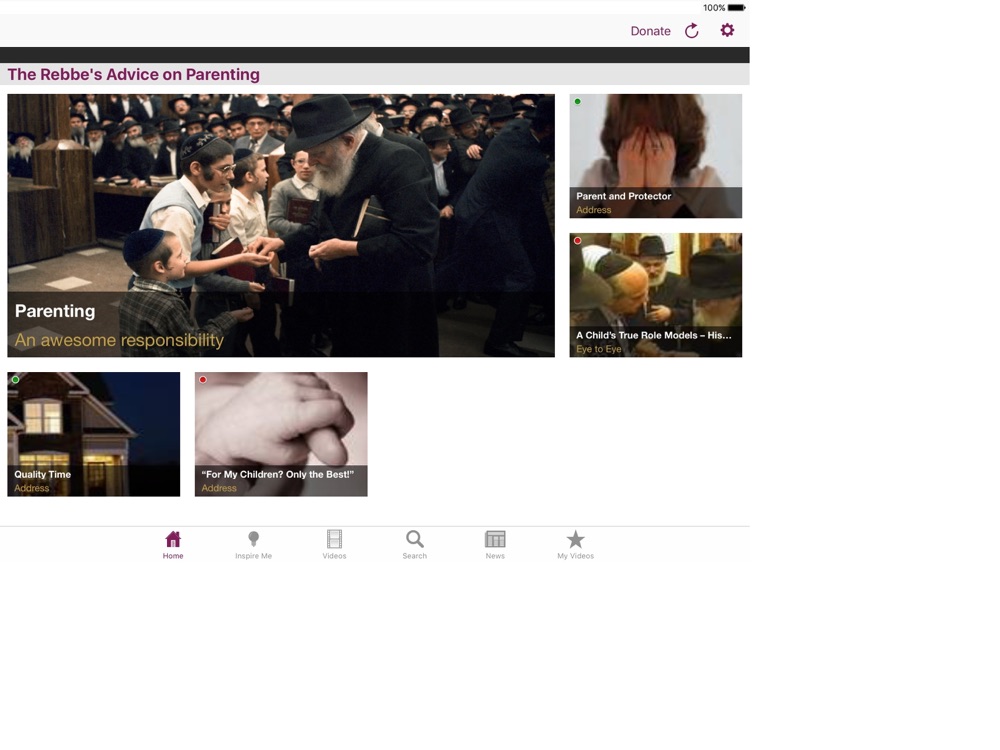Open the large Parenting featured image

pos(281,225)
